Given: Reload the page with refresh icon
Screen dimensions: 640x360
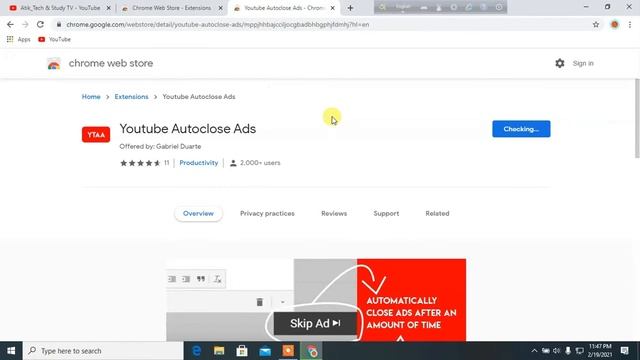Looking at the screenshot, I should pos(40,24).
